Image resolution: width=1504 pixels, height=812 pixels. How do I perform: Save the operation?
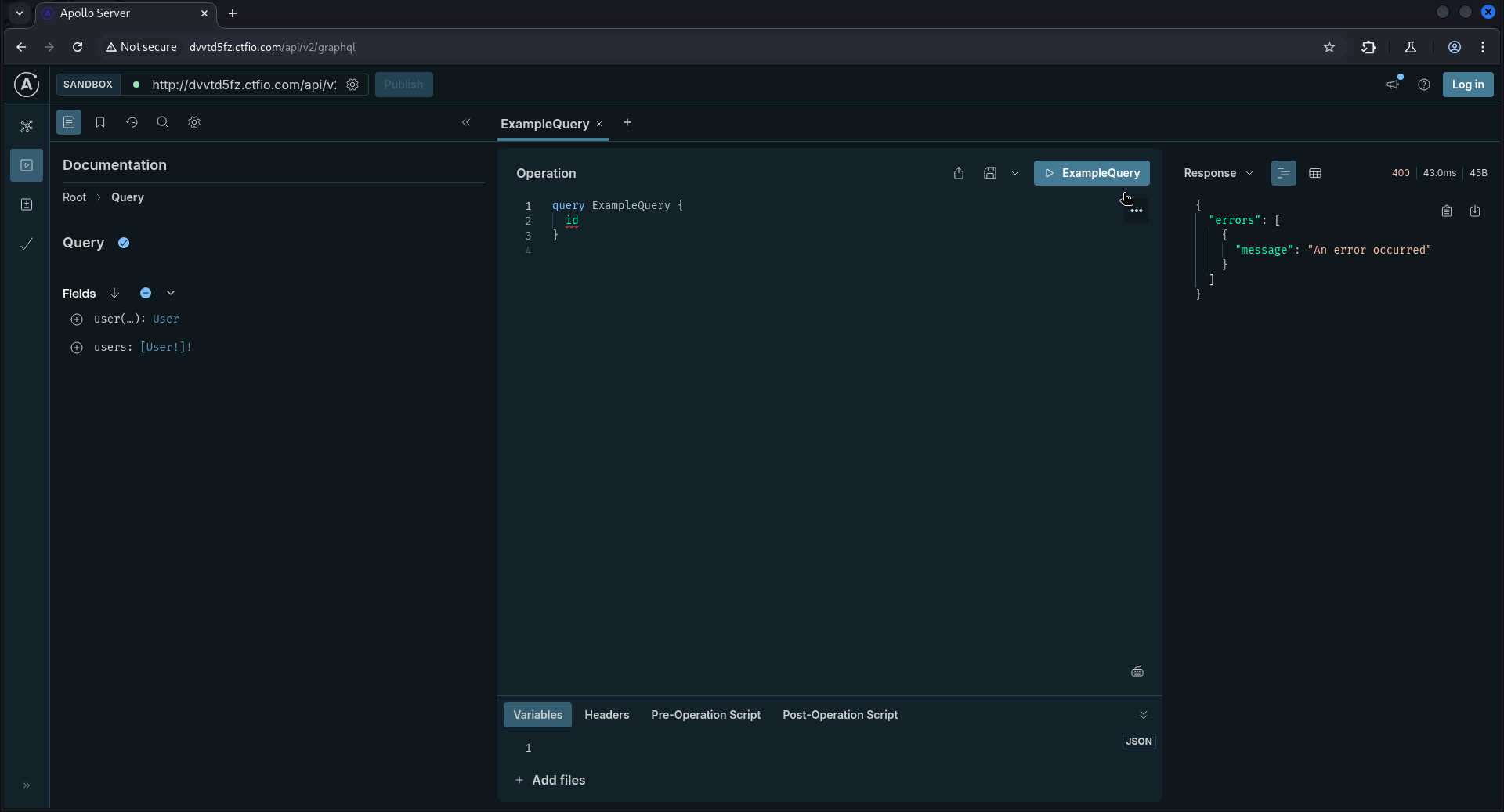(990, 173)
